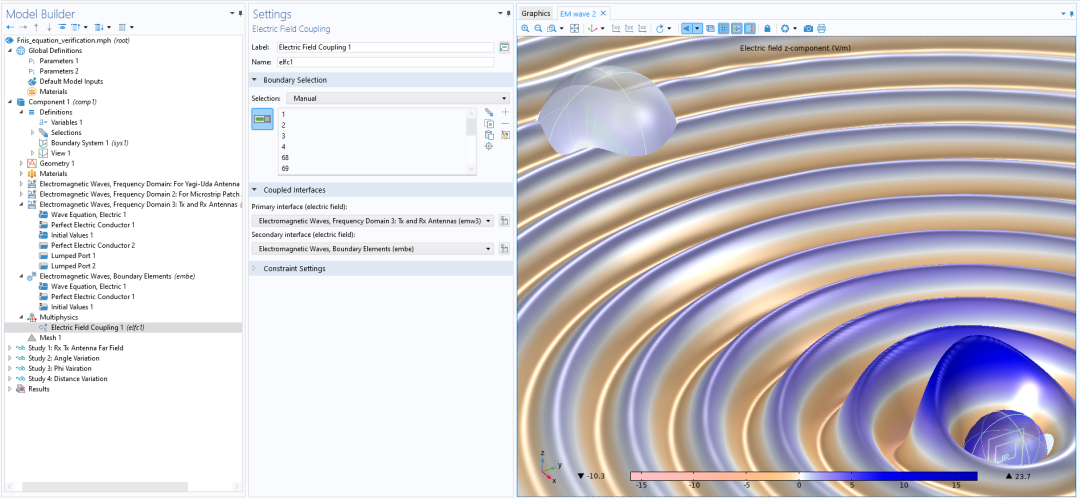The height and width of the screenshot is (499, 1080).
Task: Move node down in Model Builder
Action: point(49,27)
